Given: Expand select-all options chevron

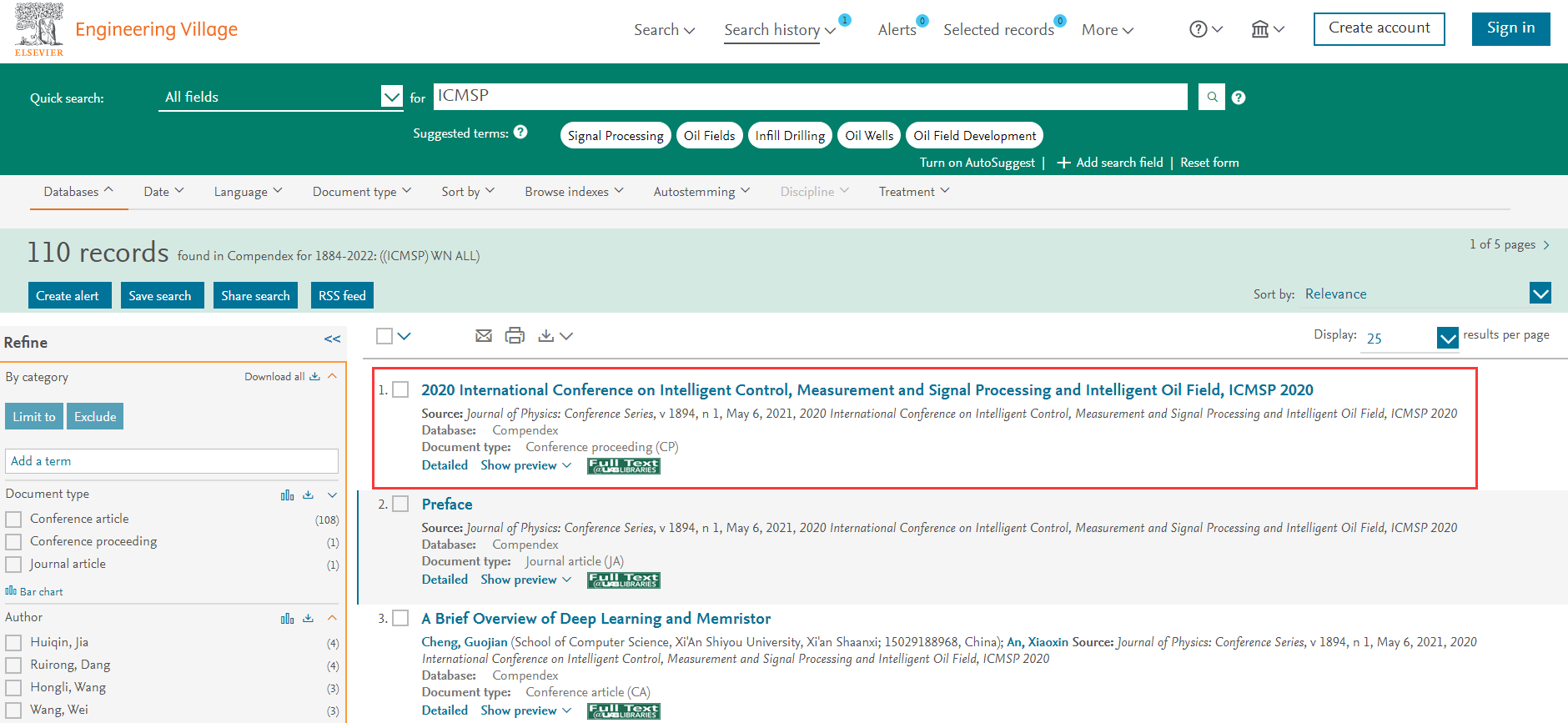Looking at the screenshot, I should coord(405,336).
